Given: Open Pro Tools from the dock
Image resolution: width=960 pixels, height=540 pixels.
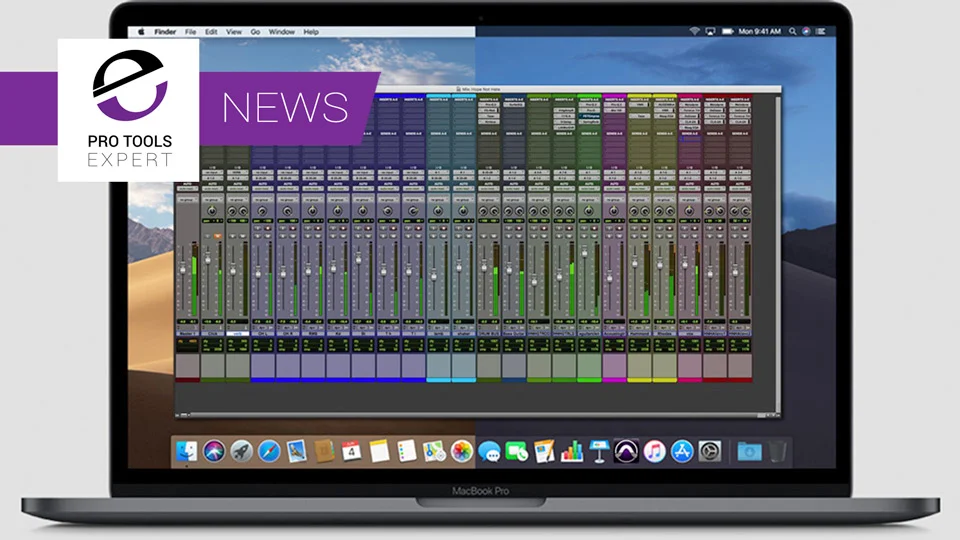Looking at the screenshot, I should [626, 452].
